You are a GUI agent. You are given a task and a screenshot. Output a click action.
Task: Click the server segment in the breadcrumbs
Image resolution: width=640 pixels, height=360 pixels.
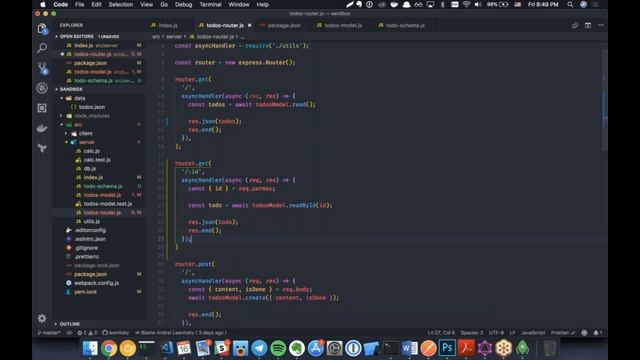point(173,37)
